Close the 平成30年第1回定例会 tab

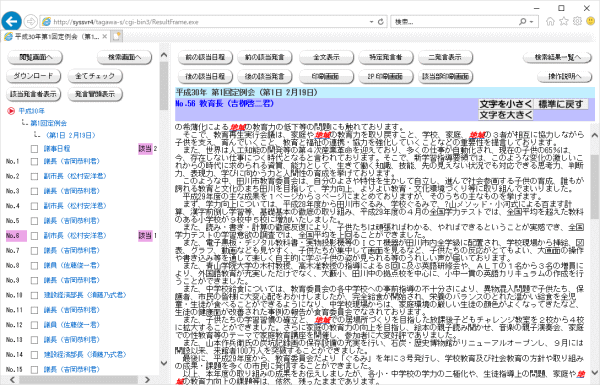[104, 37]
